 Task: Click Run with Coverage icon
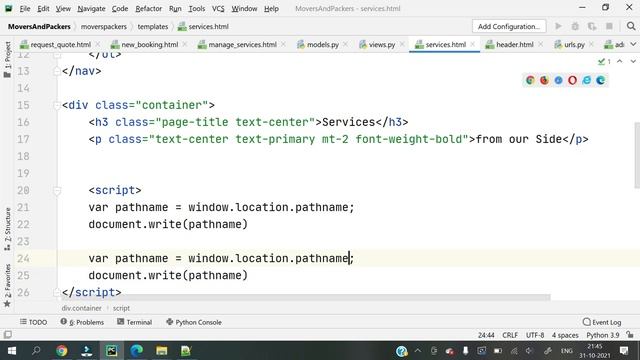coord(592,26)
